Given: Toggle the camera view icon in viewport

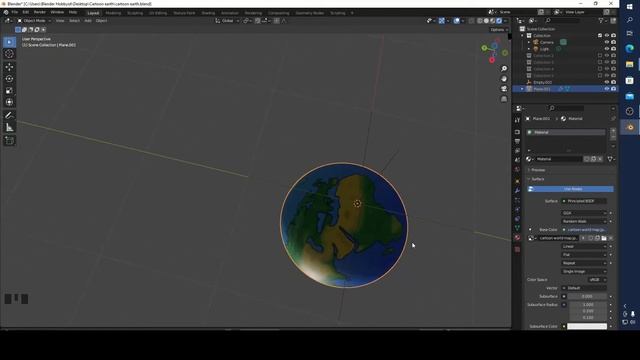Looking at the screenshot, I should click(x=504, y=89).
